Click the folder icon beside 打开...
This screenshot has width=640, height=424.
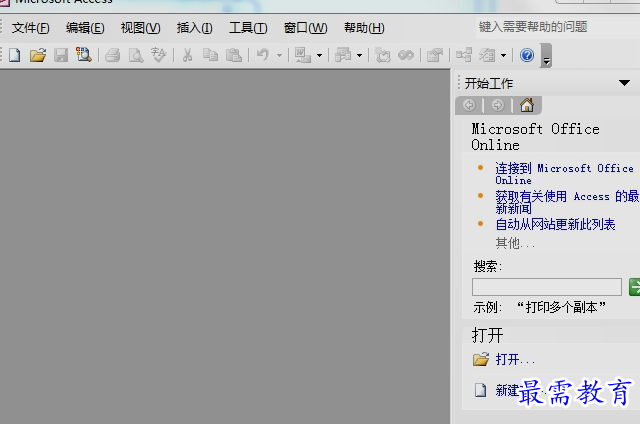pyautogui.click(x=481, y=360)
